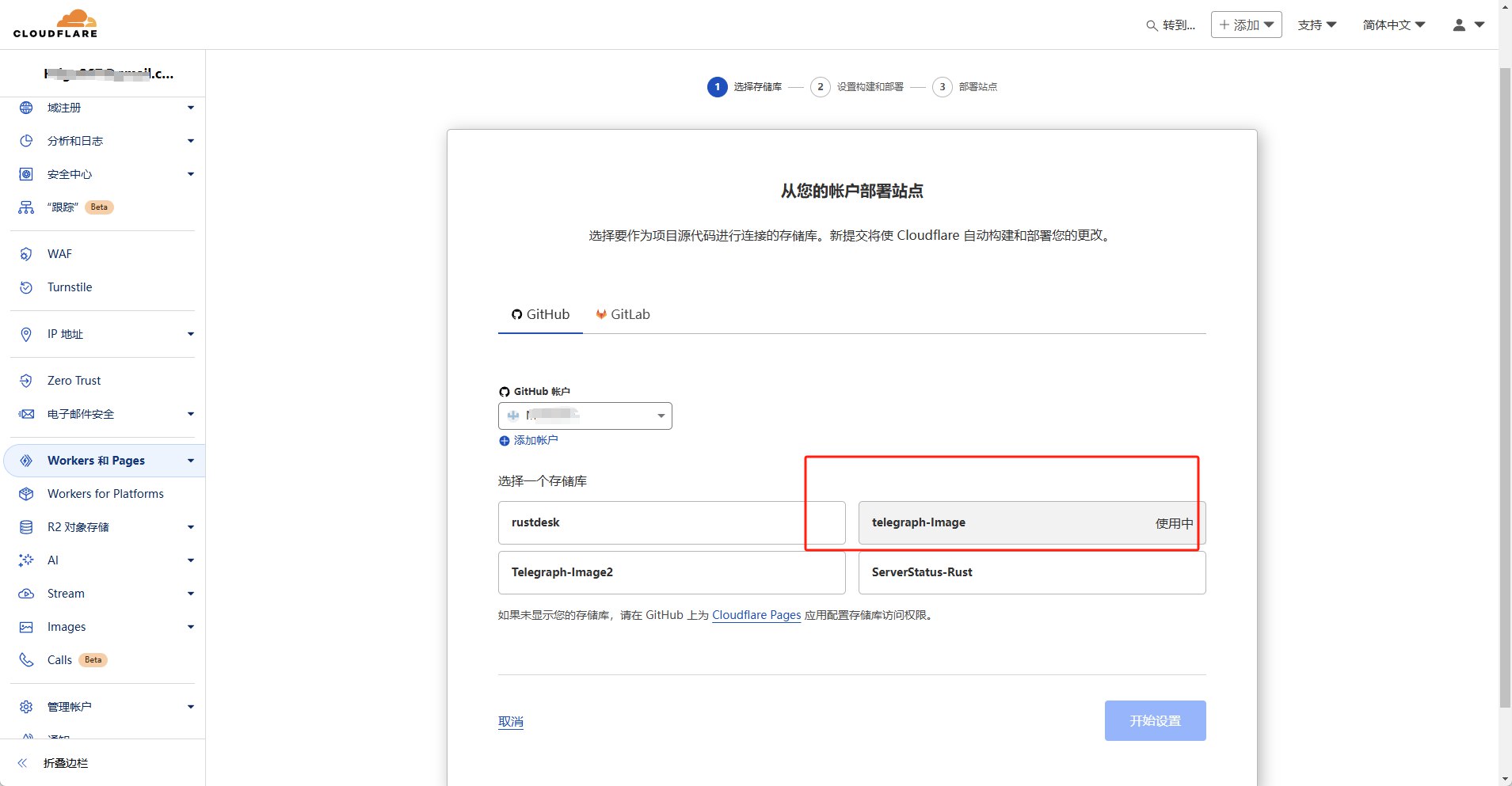Screen dimensions: 1512x786
Task: Click the Images picture icon
Action: point(26,627)
